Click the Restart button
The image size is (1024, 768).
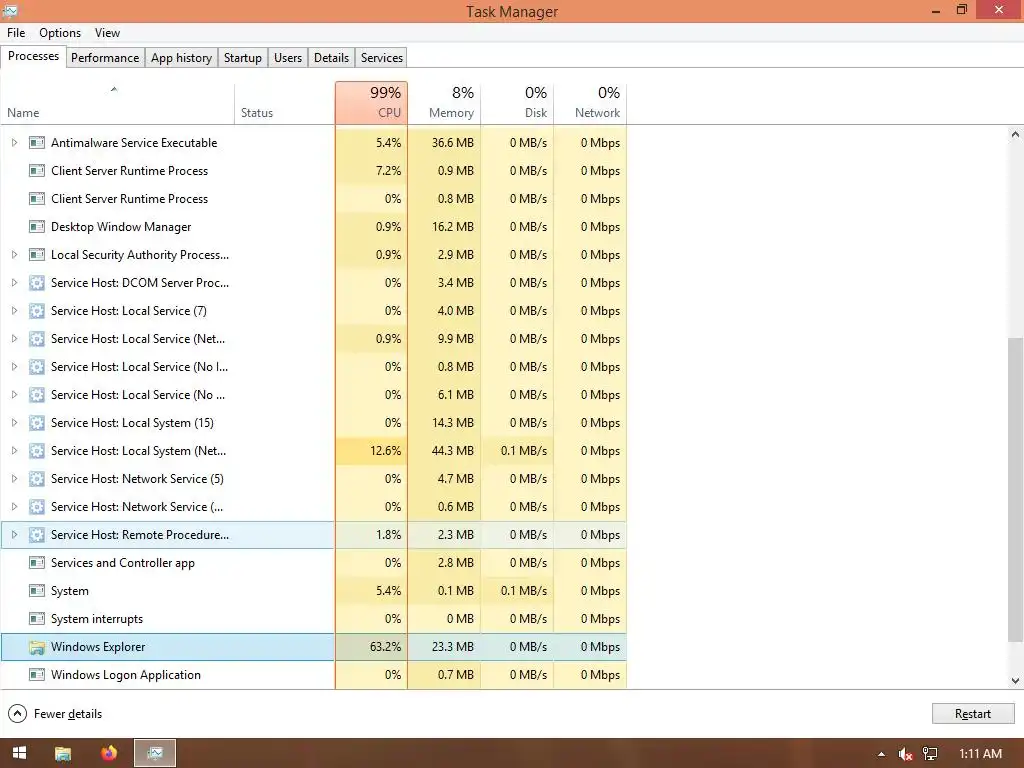973,714
